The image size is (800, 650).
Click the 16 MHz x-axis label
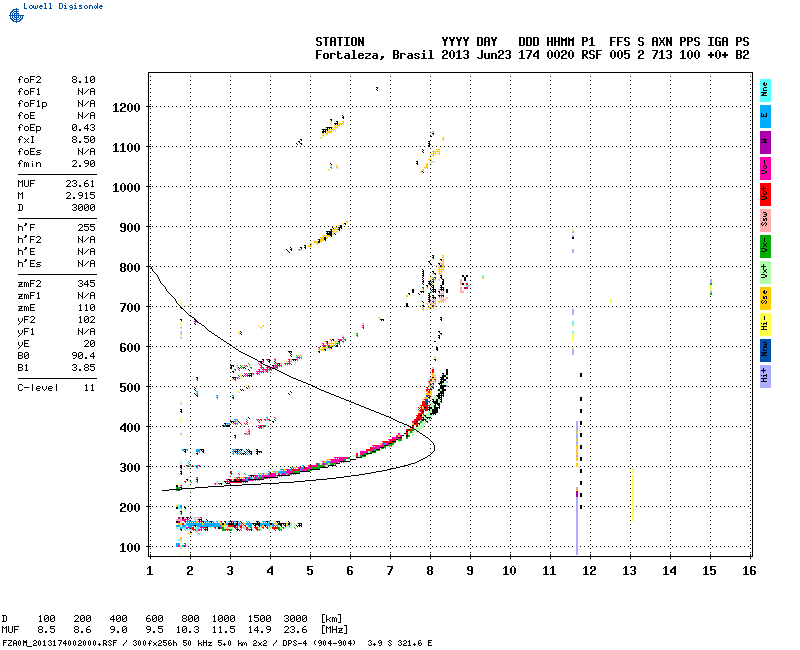(x=749, y=571)
